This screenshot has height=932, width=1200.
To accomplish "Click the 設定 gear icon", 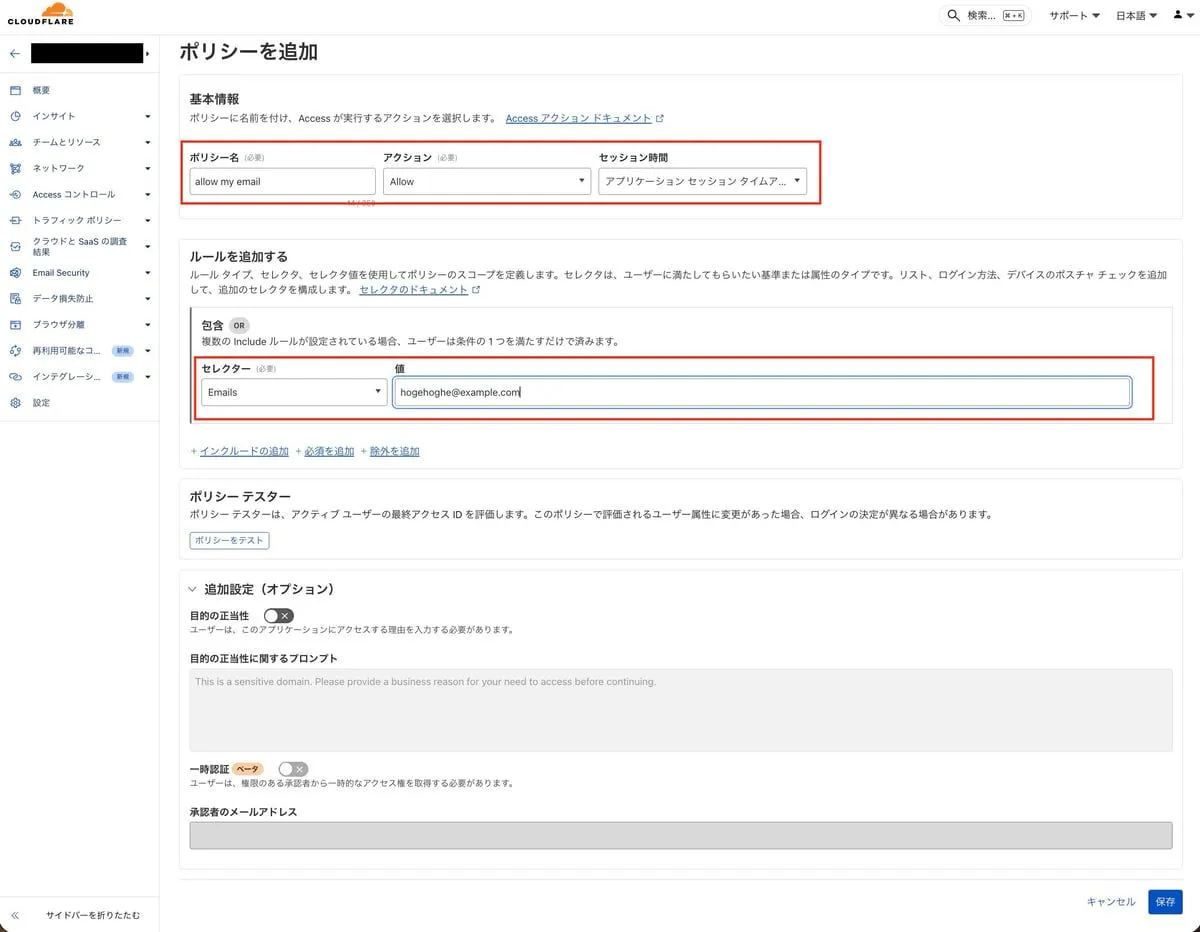I will coord(15,403).
